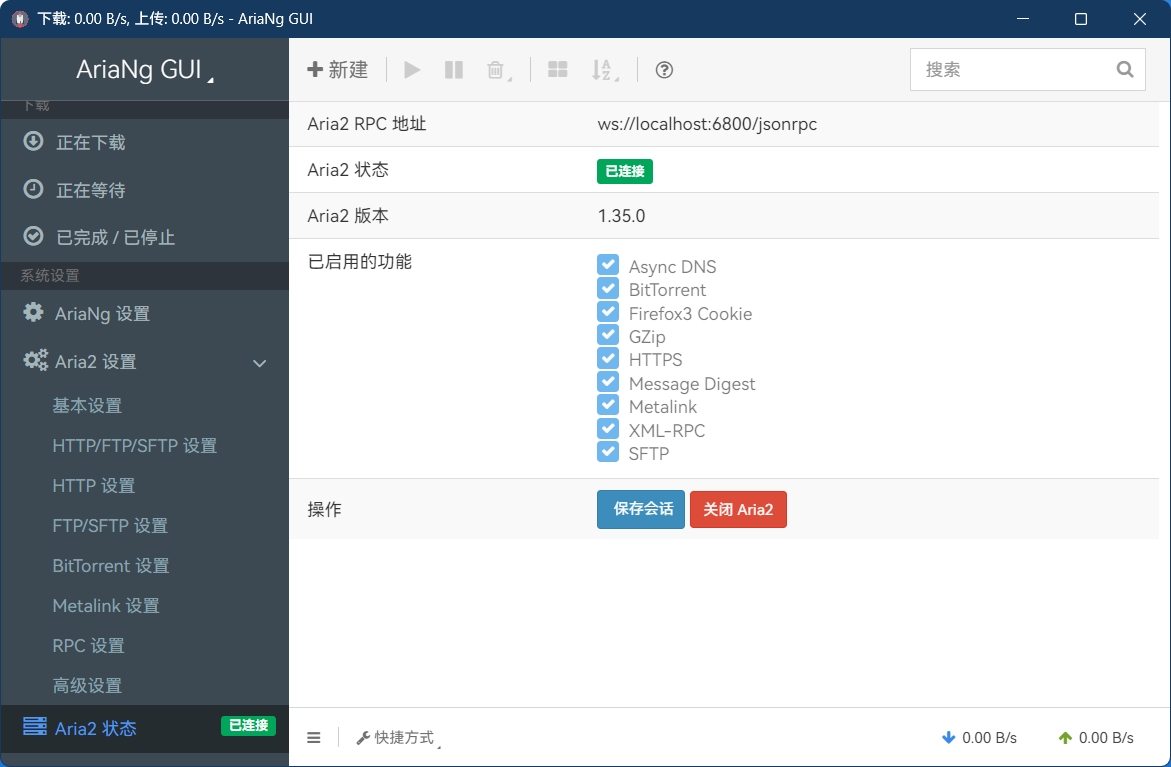Image resolution: width=1171 pixels, height=767 pixels.
Task: Open Metalink 设置 submenu item
Action: coord(106,606)
